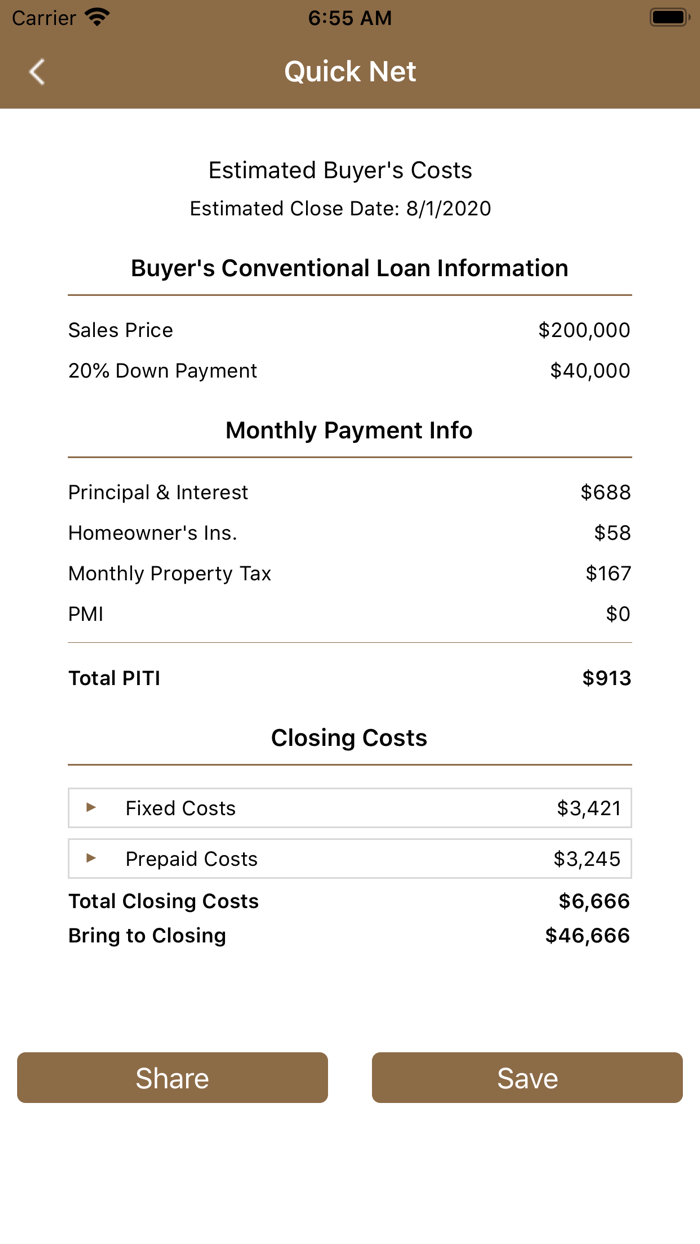Tap the Estimated Close Date text

click(340, 209)
